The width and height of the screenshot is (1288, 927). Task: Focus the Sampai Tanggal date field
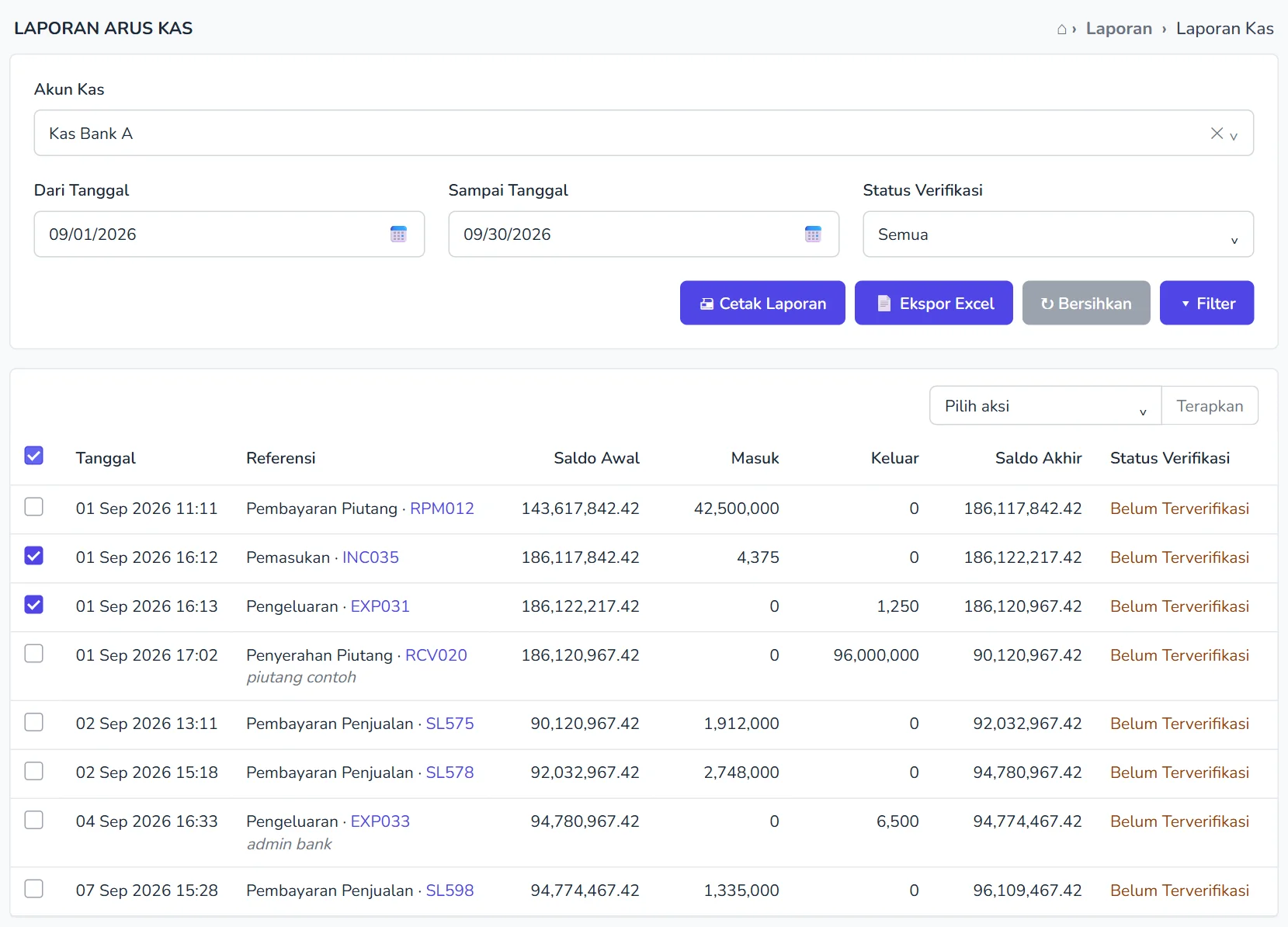[x=644, y=234]
